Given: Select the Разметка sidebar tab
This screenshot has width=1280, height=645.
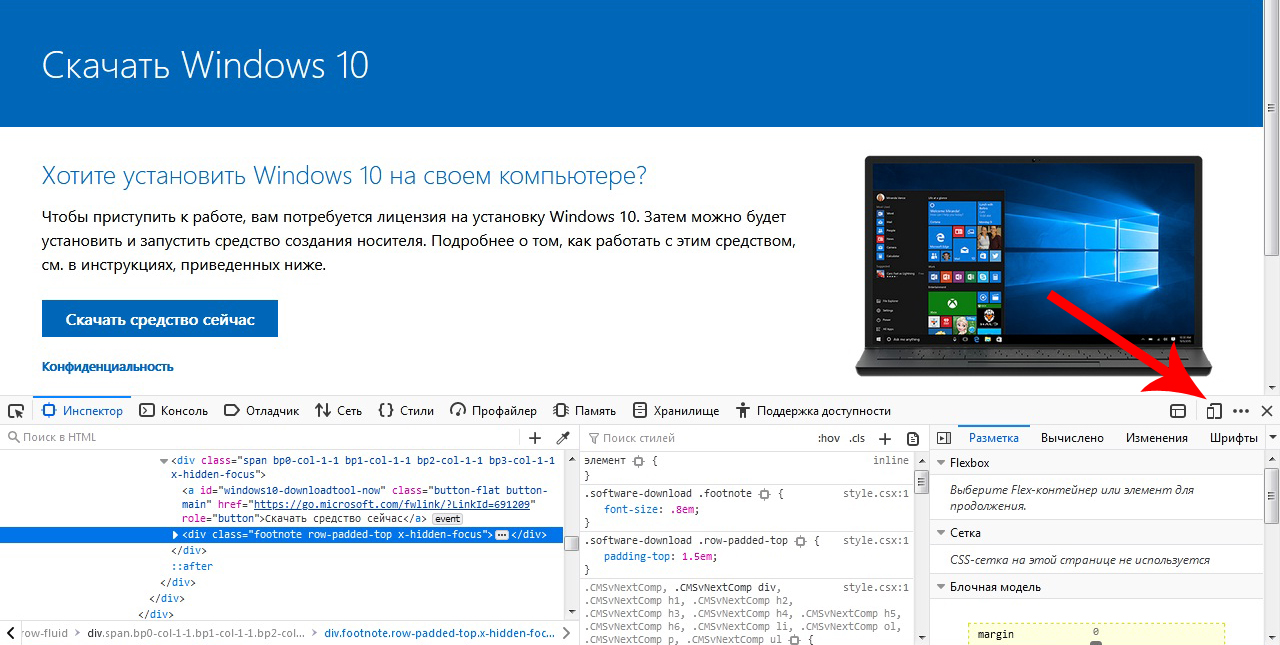Looking at the screenshot, I should tap(994, 438).
